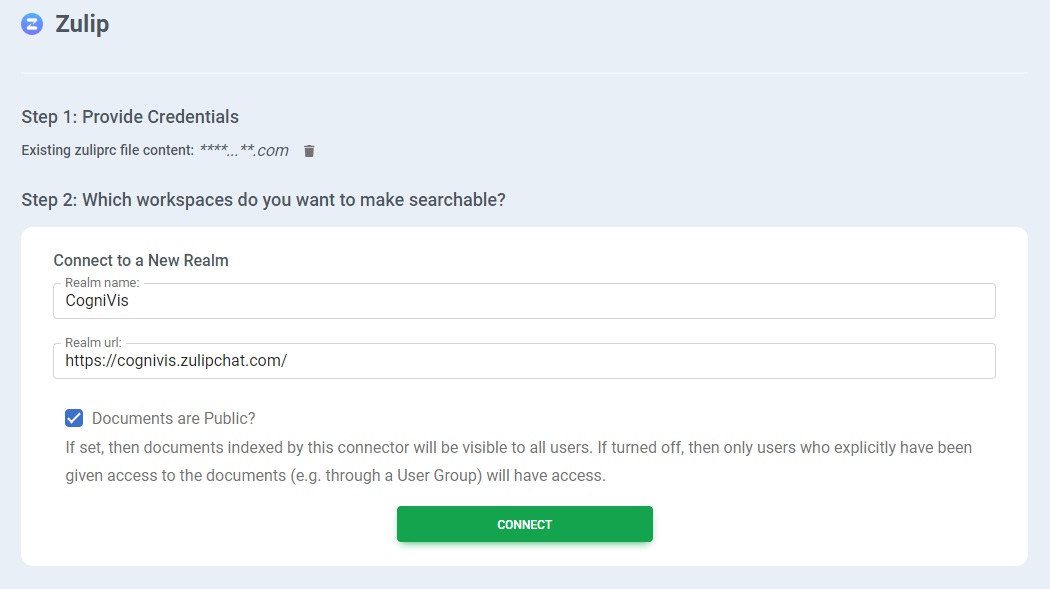The image size is (1050, 589).
Task: Click the "Step 1: Provide Credentials" heading
Action: coord(130,117)
